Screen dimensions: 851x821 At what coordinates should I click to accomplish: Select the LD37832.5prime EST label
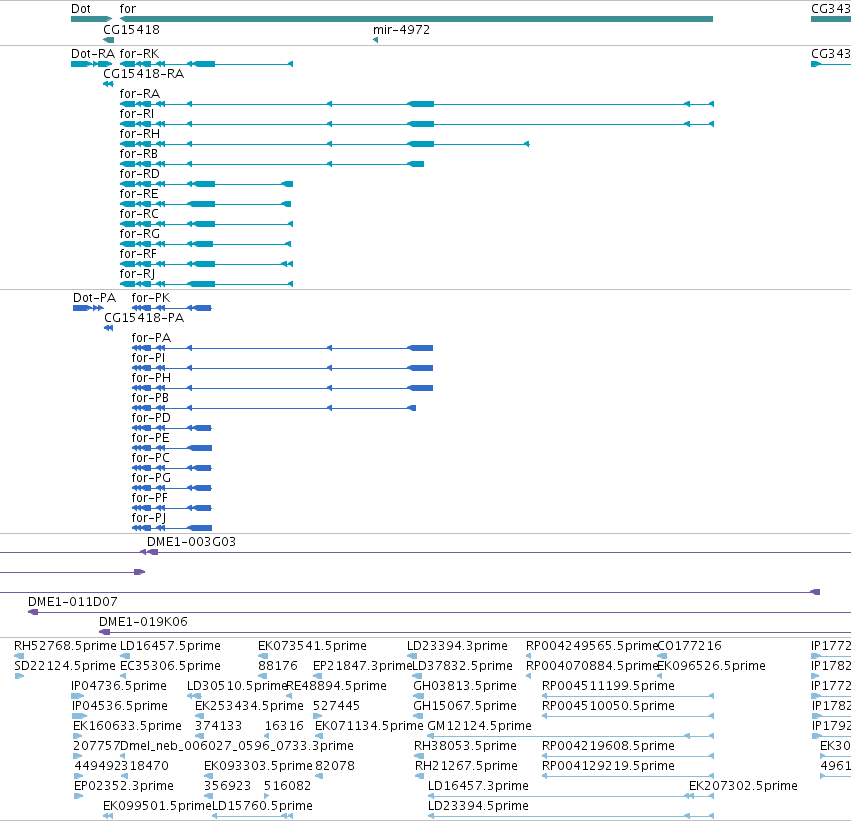462,666
